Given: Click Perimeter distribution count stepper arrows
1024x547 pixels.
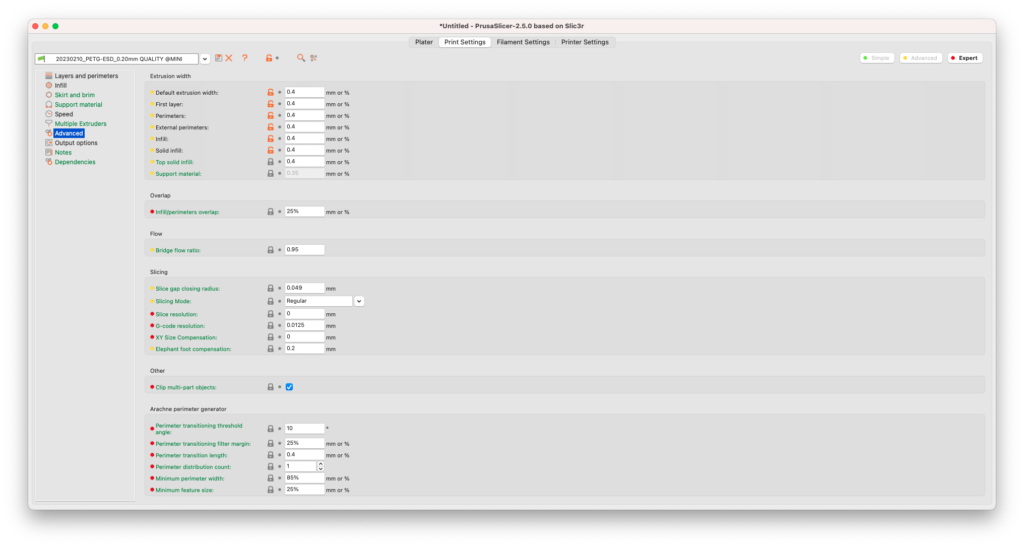Looking at the screenshot, I should (x=321, y=467).
